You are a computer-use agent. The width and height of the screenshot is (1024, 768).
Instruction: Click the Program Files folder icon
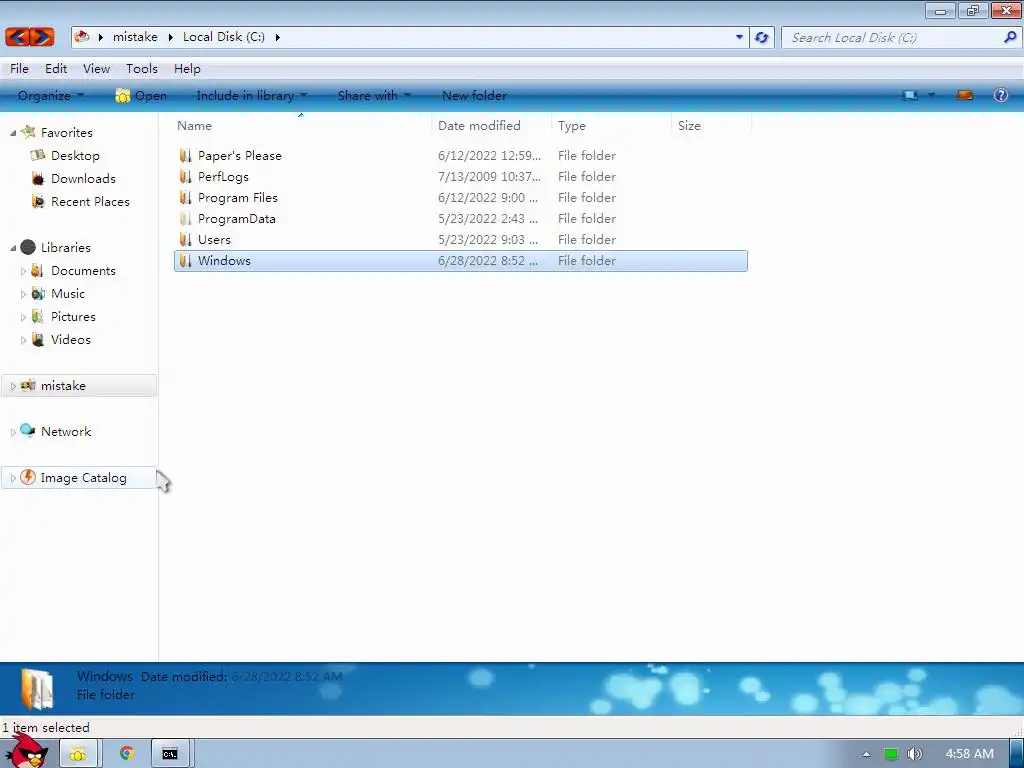click(x=185, y=197)
